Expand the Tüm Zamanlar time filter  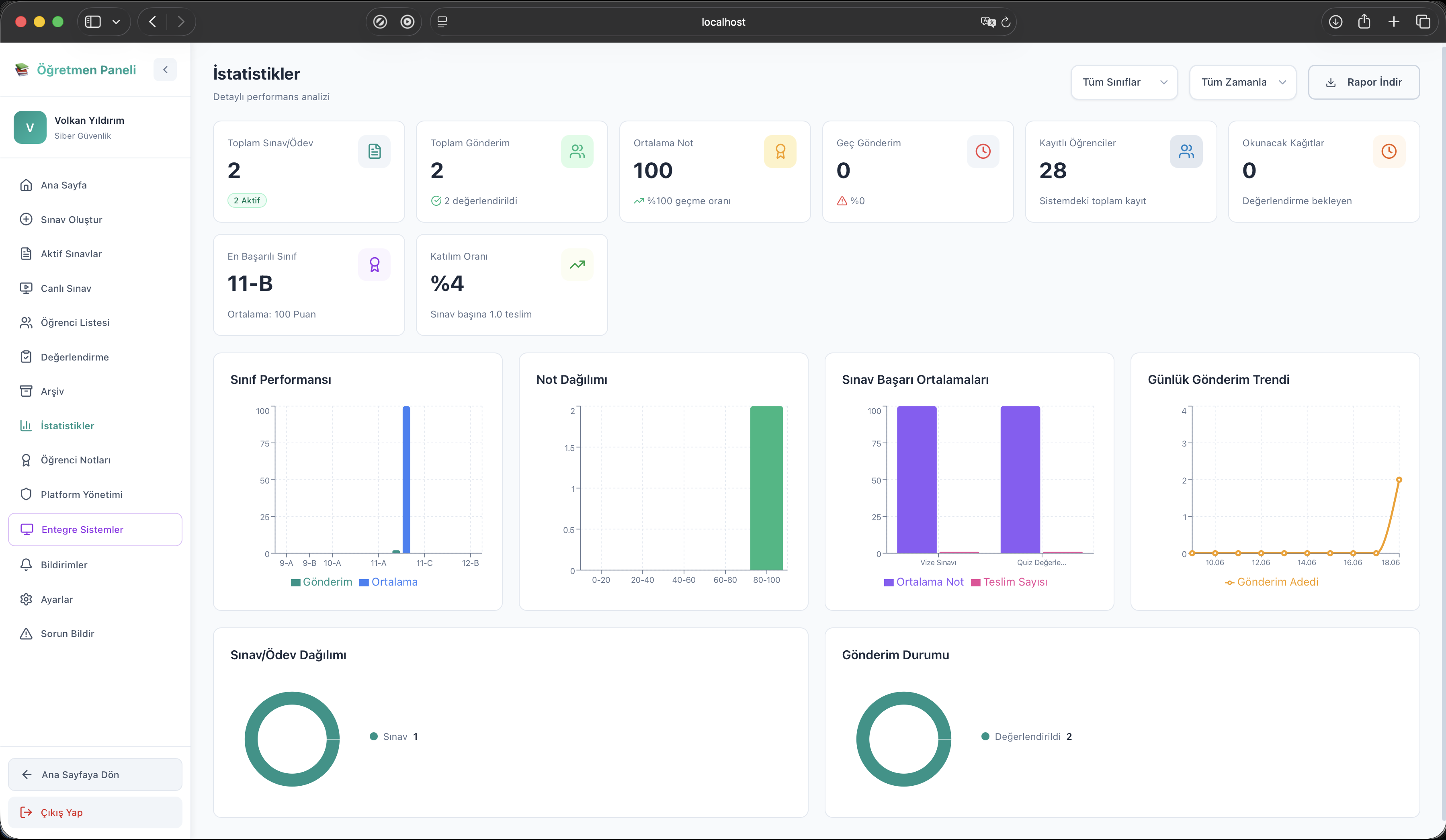point(1243,82)
